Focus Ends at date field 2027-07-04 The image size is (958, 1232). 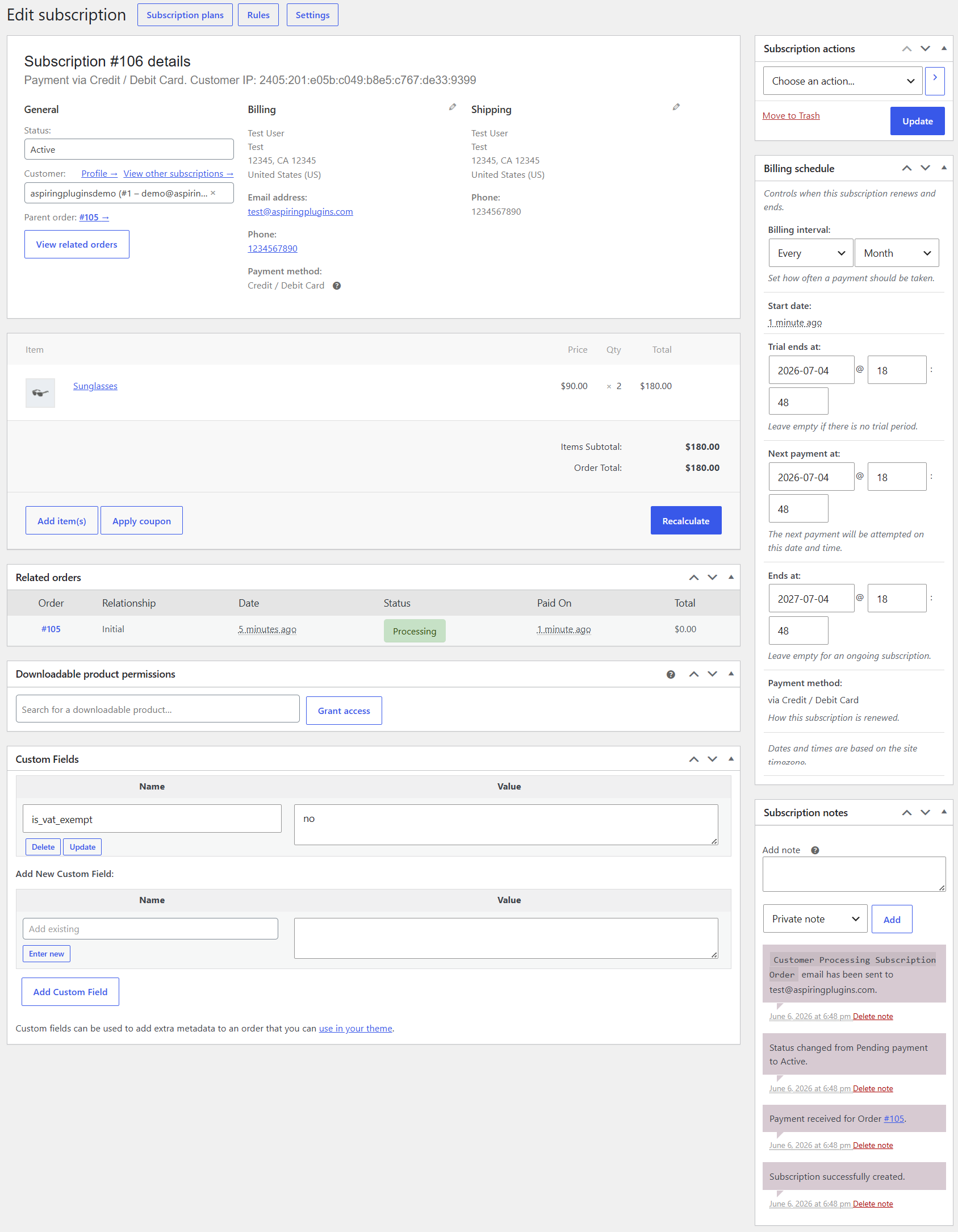[811, 599]
